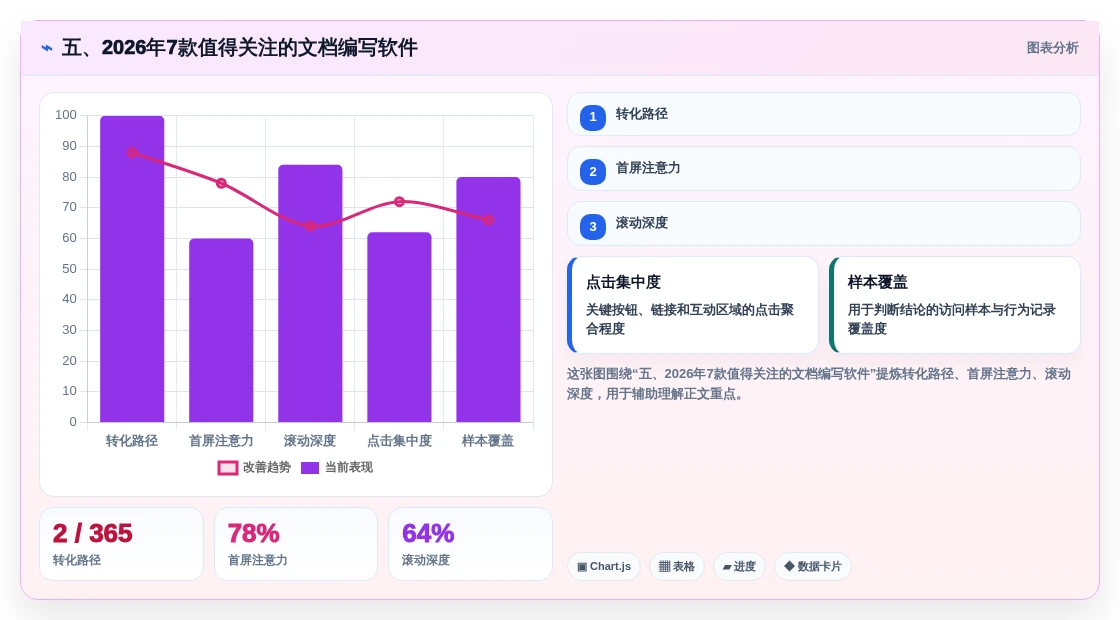
Task: Click the number 1 badge for 转化路径
Action: click(593, 117)
